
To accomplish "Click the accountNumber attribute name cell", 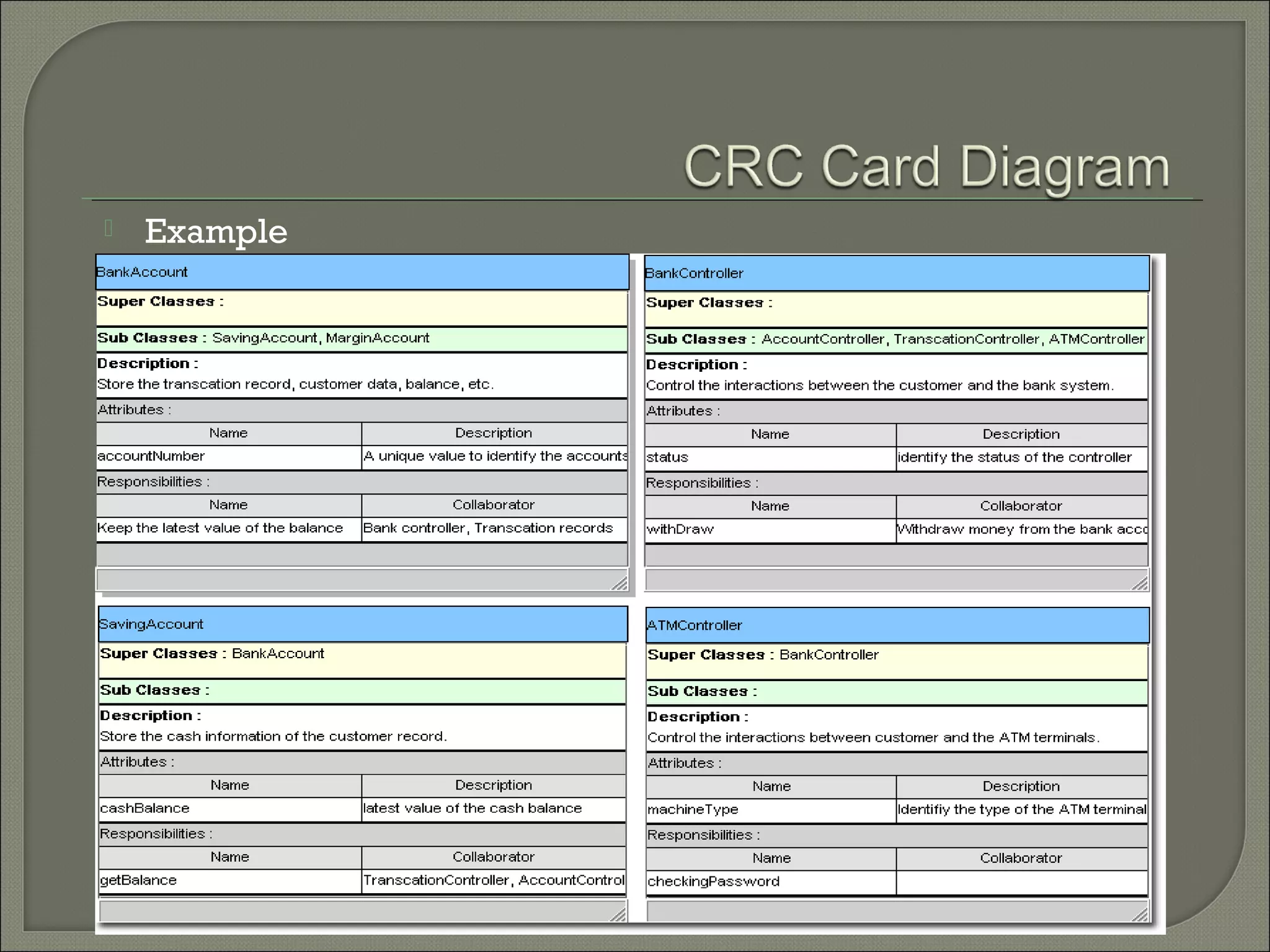I will pos(228,457).
